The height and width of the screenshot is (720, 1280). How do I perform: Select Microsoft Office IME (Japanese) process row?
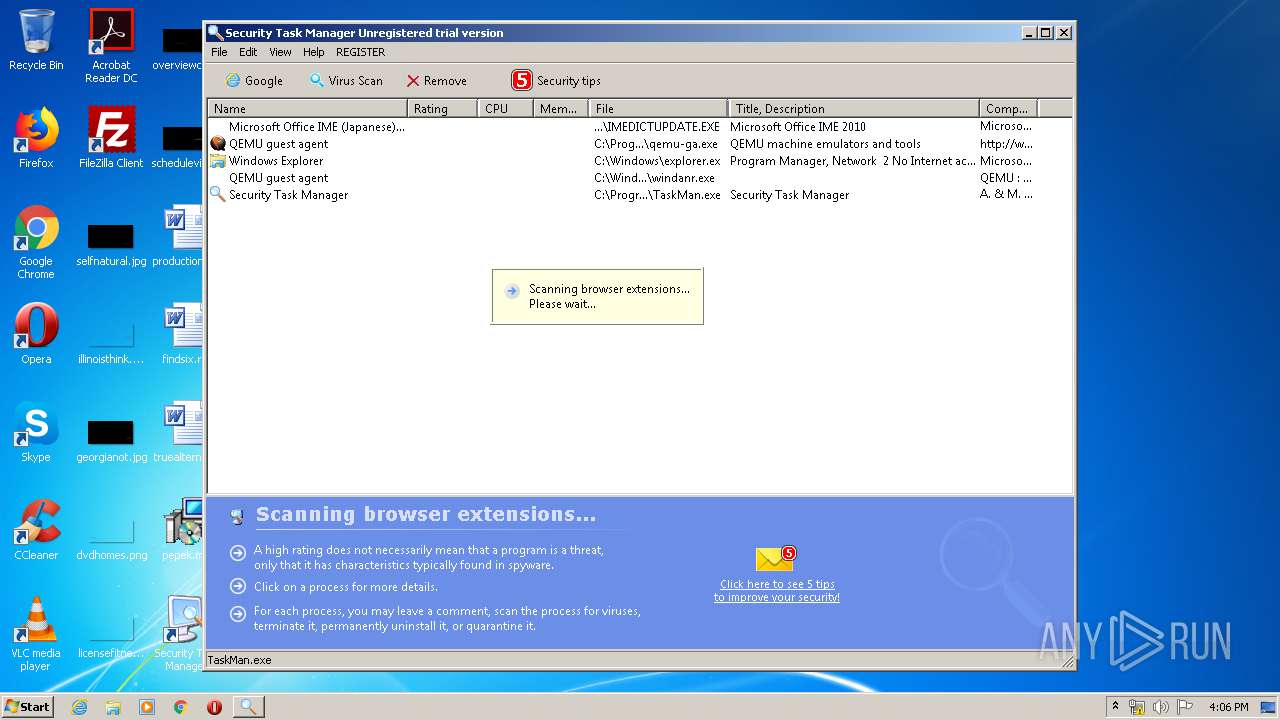click(639, 127)
